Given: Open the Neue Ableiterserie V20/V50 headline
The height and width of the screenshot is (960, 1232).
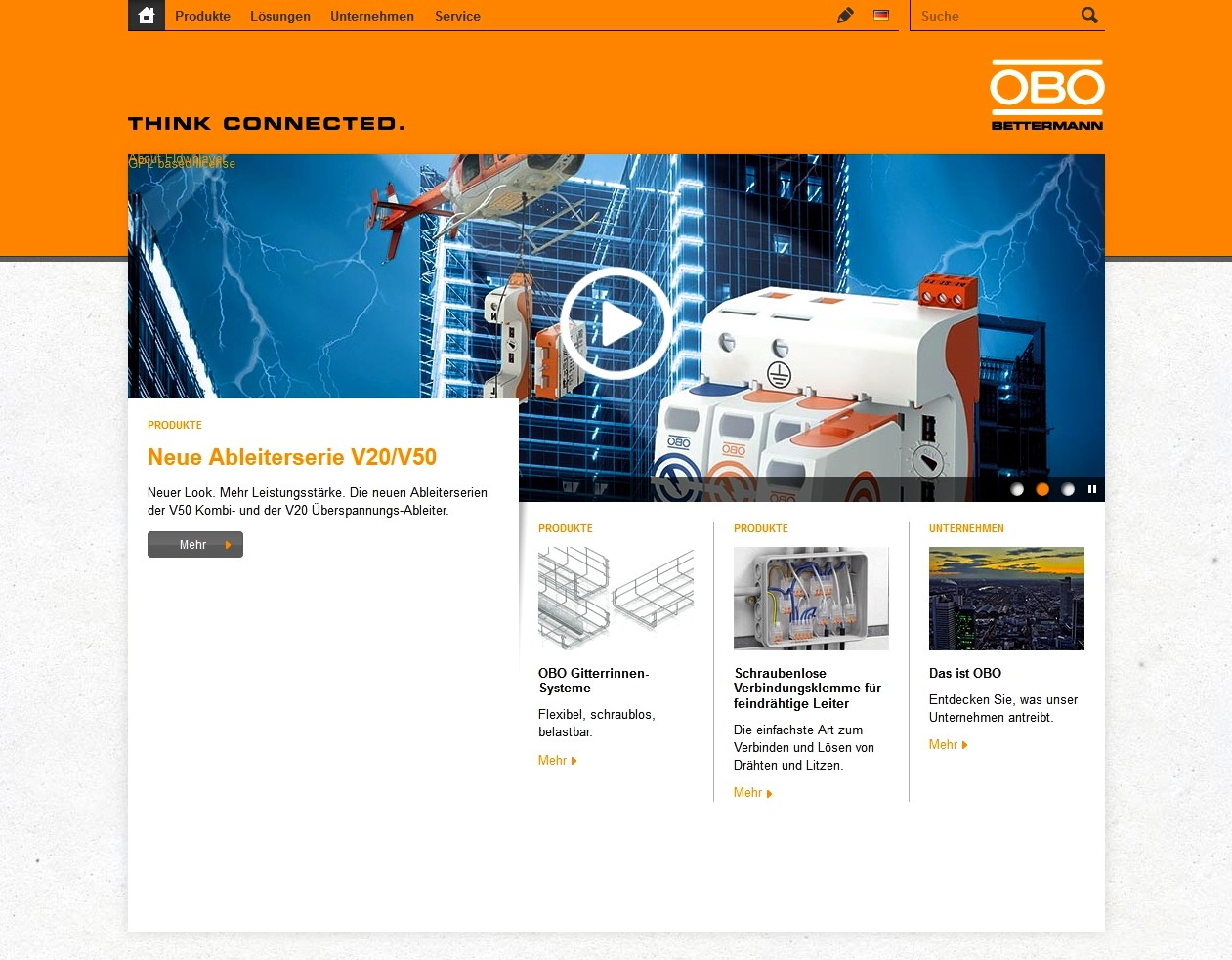Looking at the screenshot, I should 292,457.
